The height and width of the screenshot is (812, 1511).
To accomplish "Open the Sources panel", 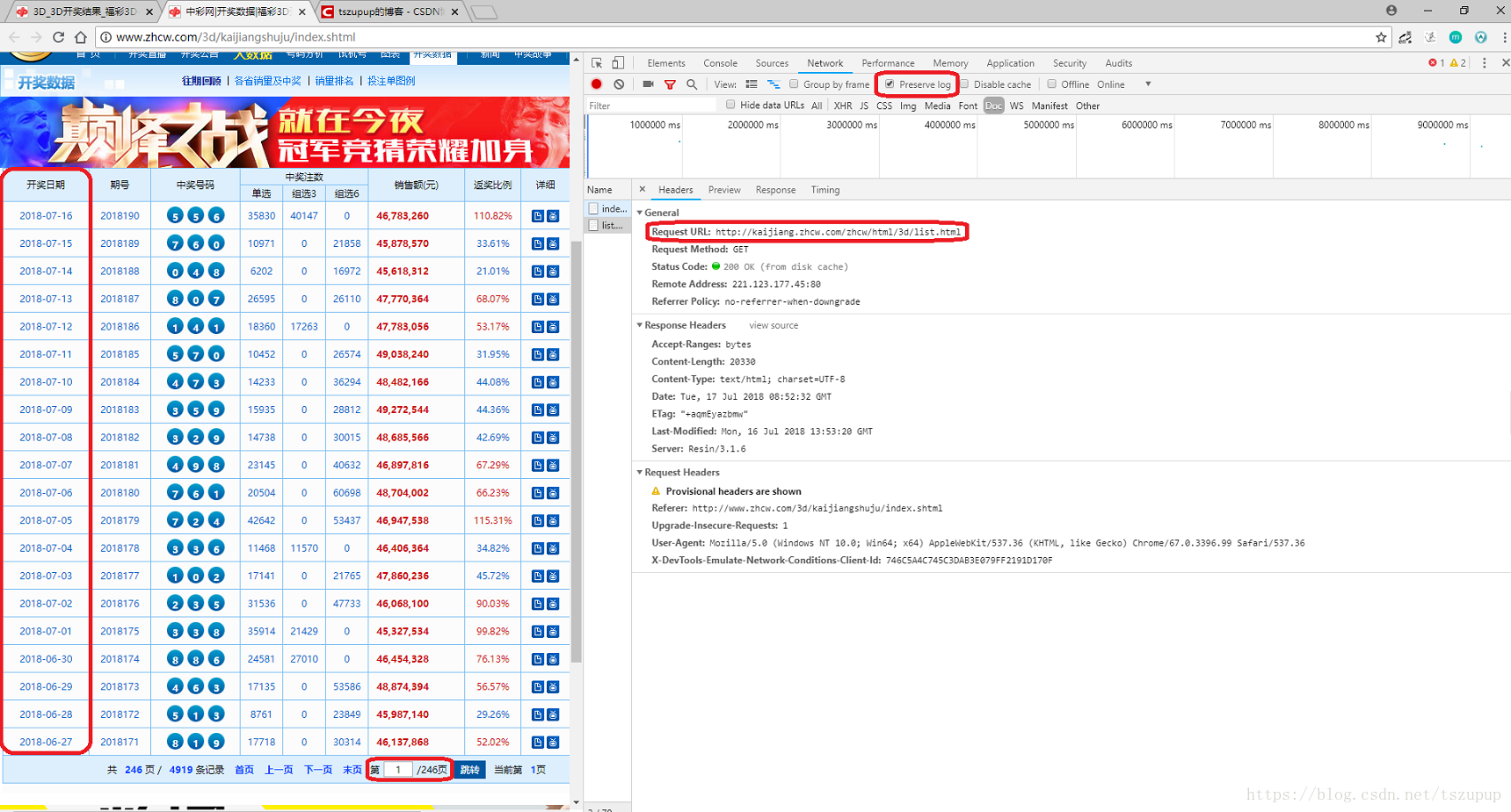I will 772,63.
